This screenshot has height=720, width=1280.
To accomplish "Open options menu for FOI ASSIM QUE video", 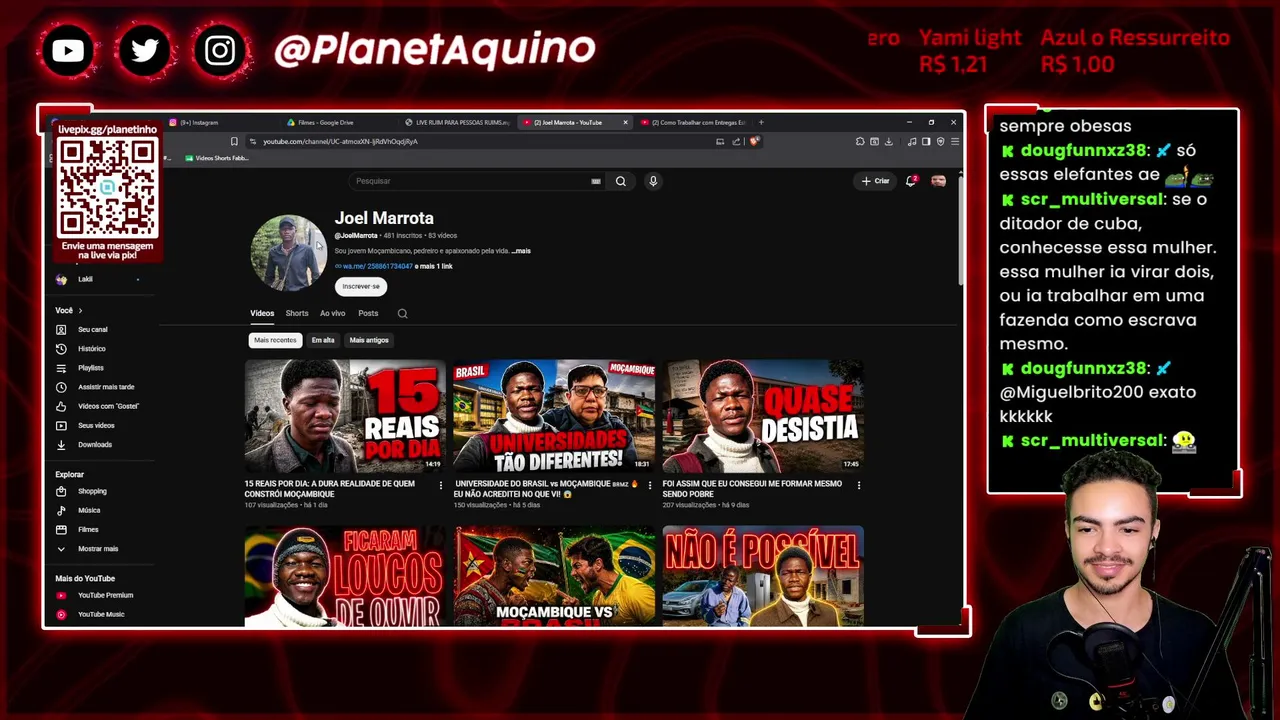I will [x=859, y=486].
